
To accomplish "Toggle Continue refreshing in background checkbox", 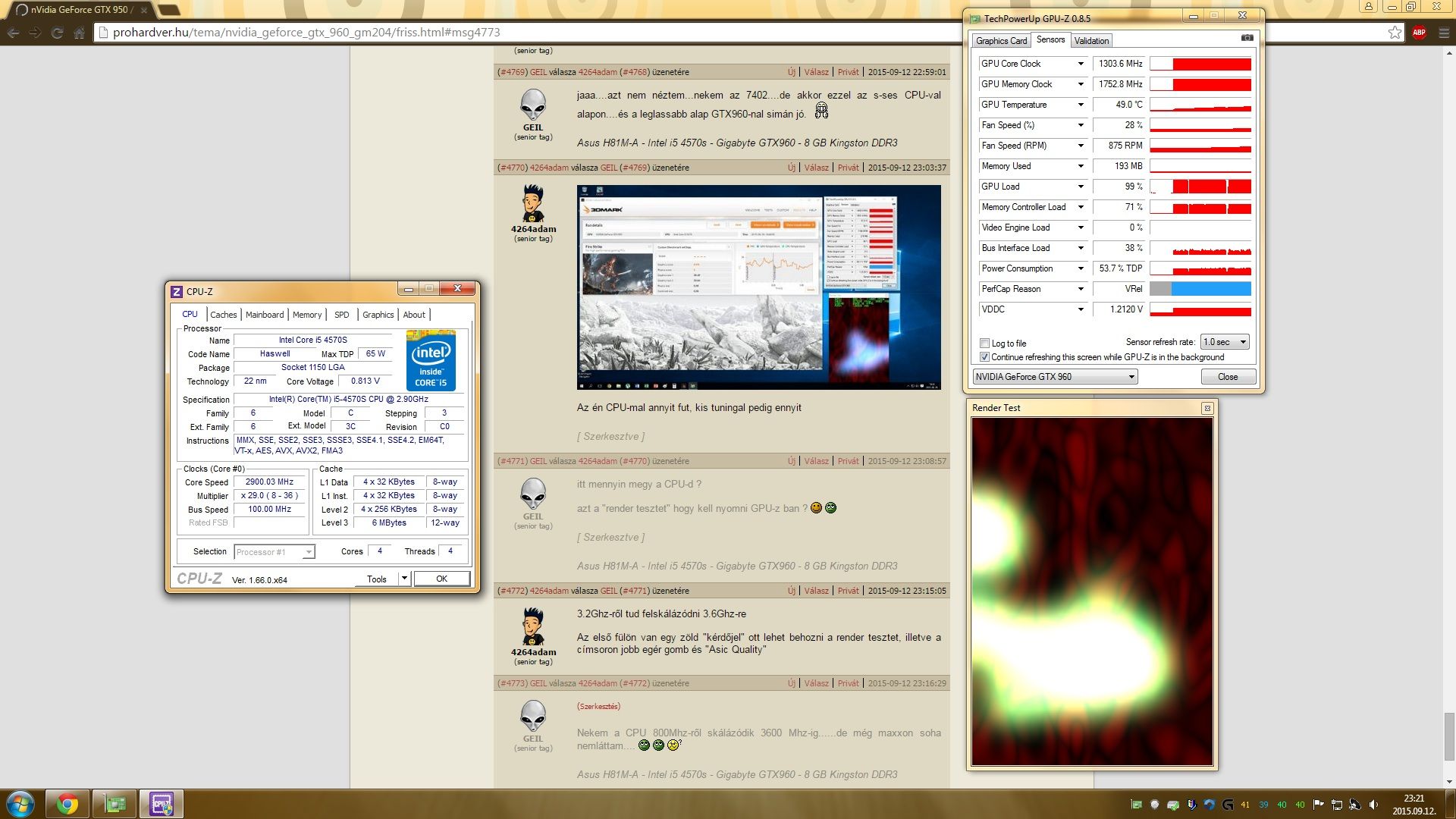I will [984, 357].
